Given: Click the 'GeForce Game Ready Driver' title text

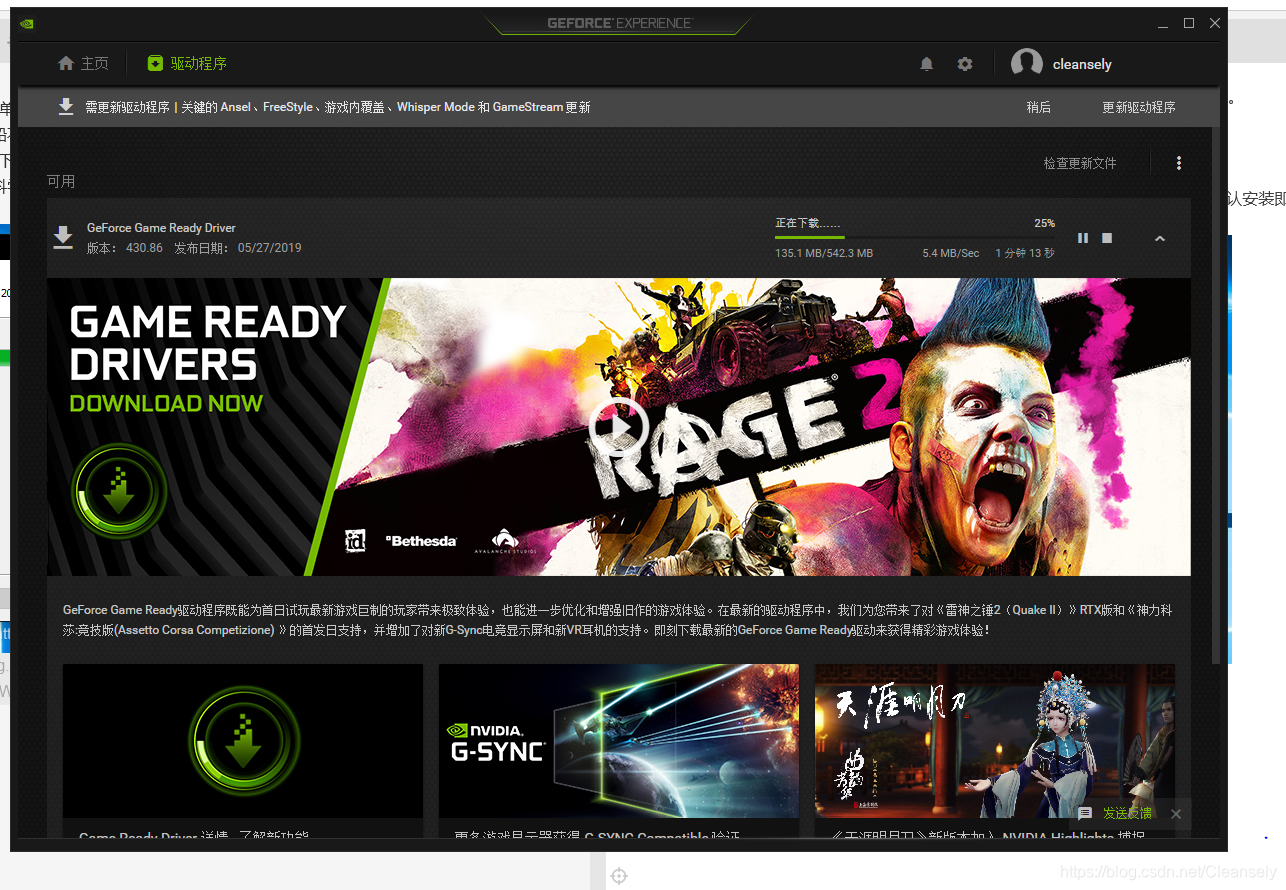Looking at the screenshot, I should [161, 228].
